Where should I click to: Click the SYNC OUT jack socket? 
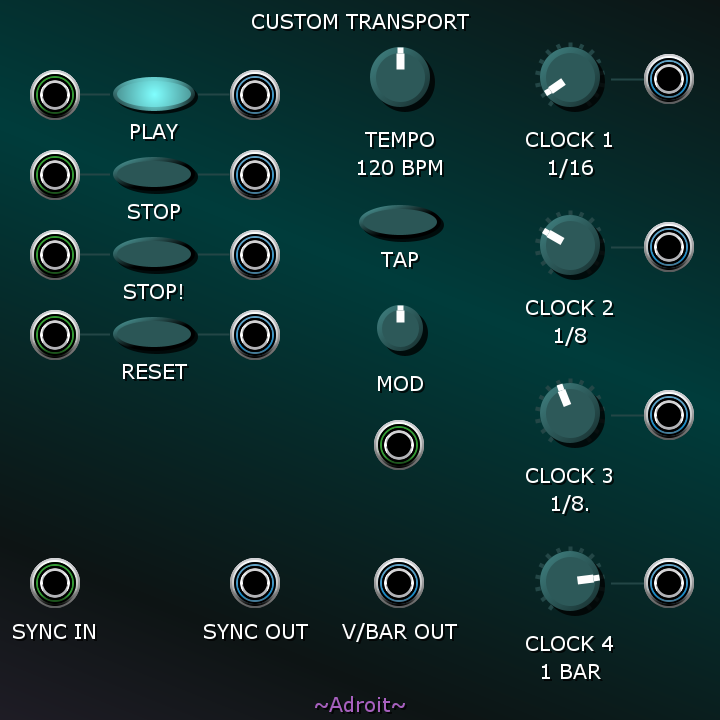tap(255, 583)
